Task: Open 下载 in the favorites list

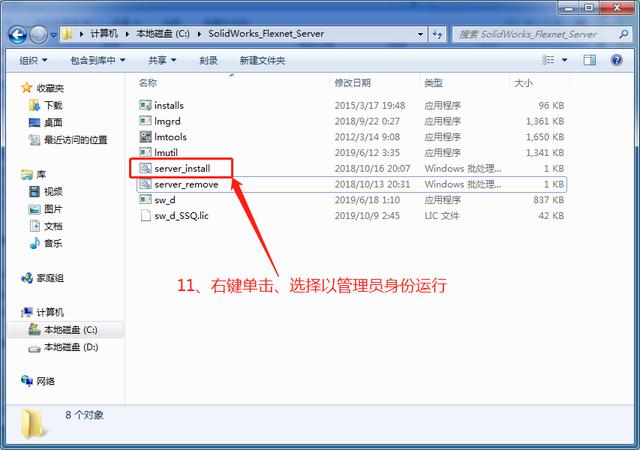Action: coord(53,105)
